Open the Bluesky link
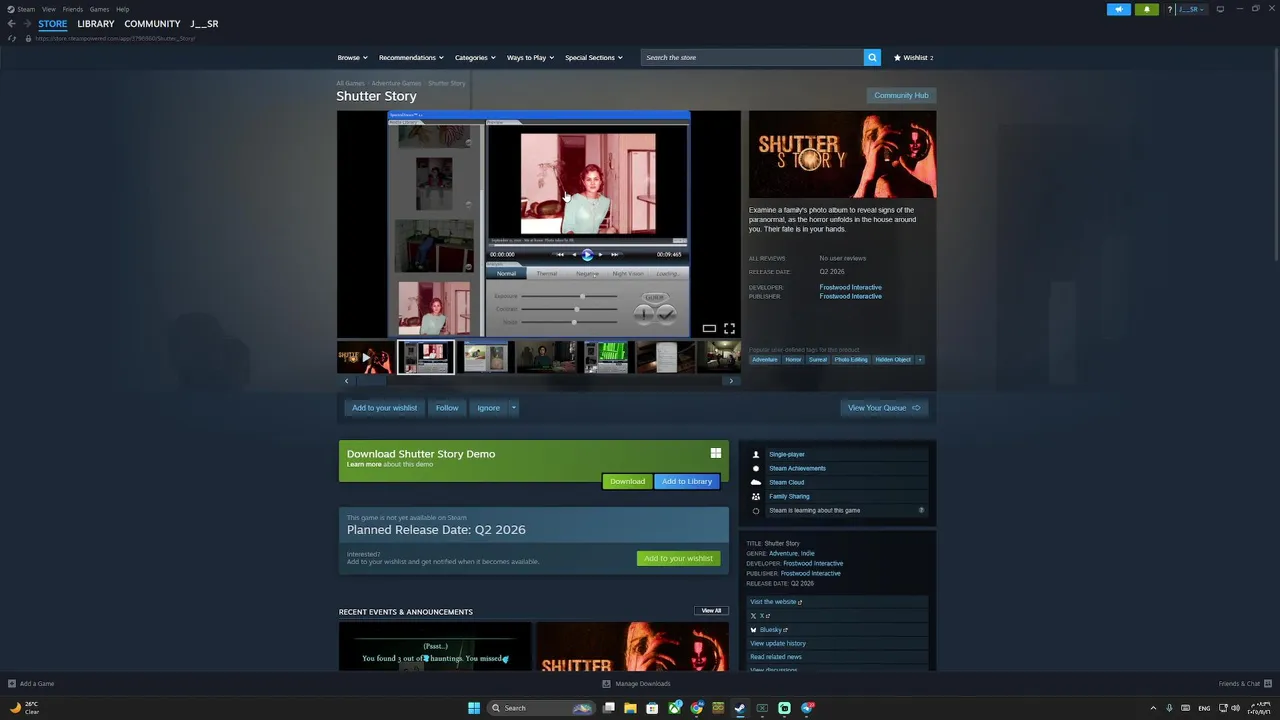This screenshot has width=1280, height=720. click(773, 630)
